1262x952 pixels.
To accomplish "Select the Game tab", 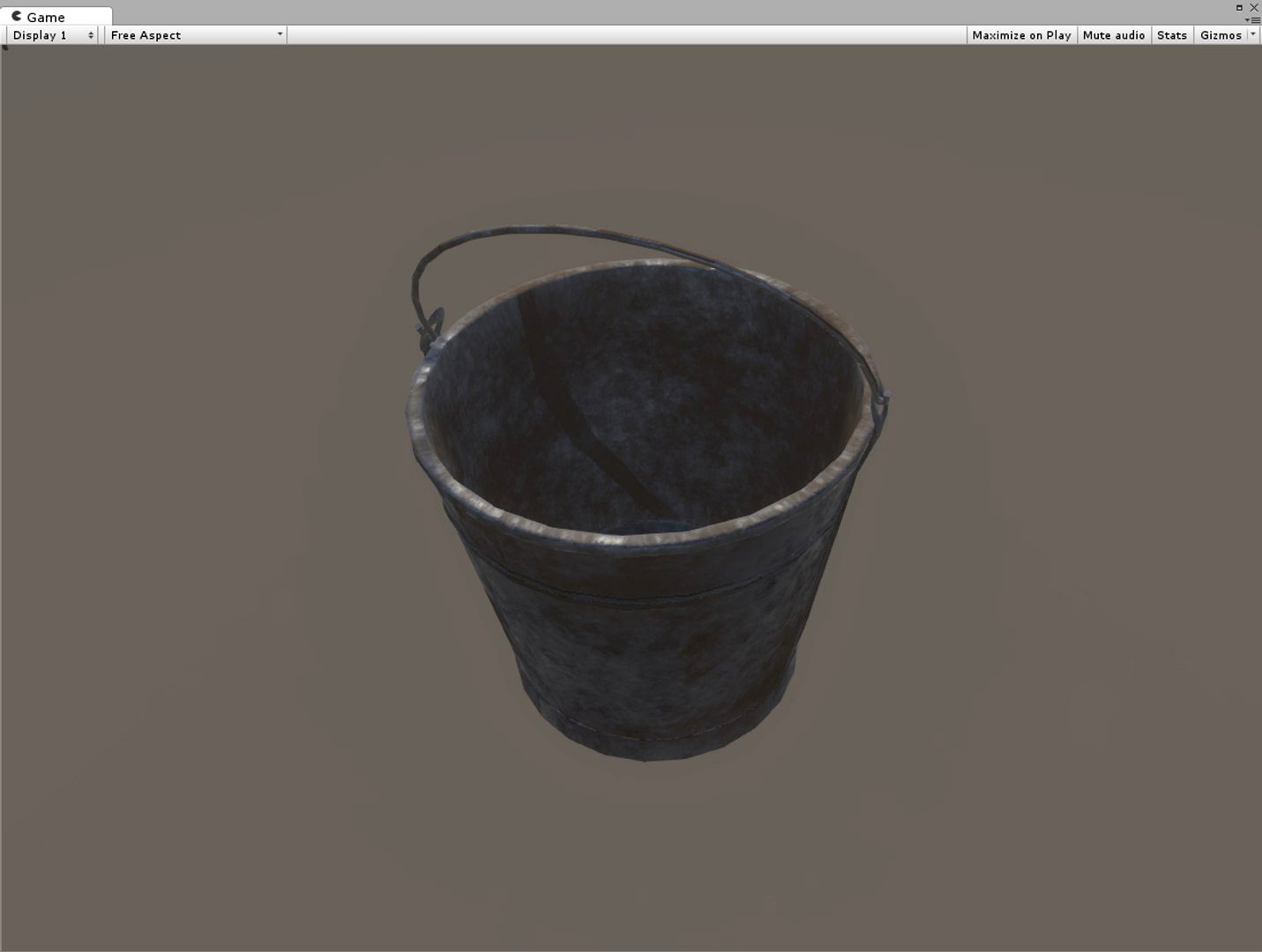I will [x=49, y=16].
